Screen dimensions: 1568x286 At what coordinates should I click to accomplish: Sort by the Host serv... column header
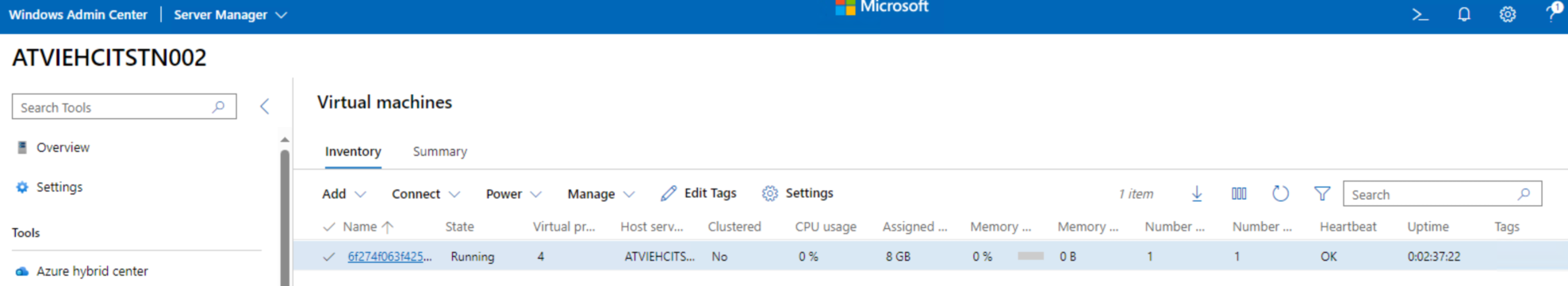point(652,227)
